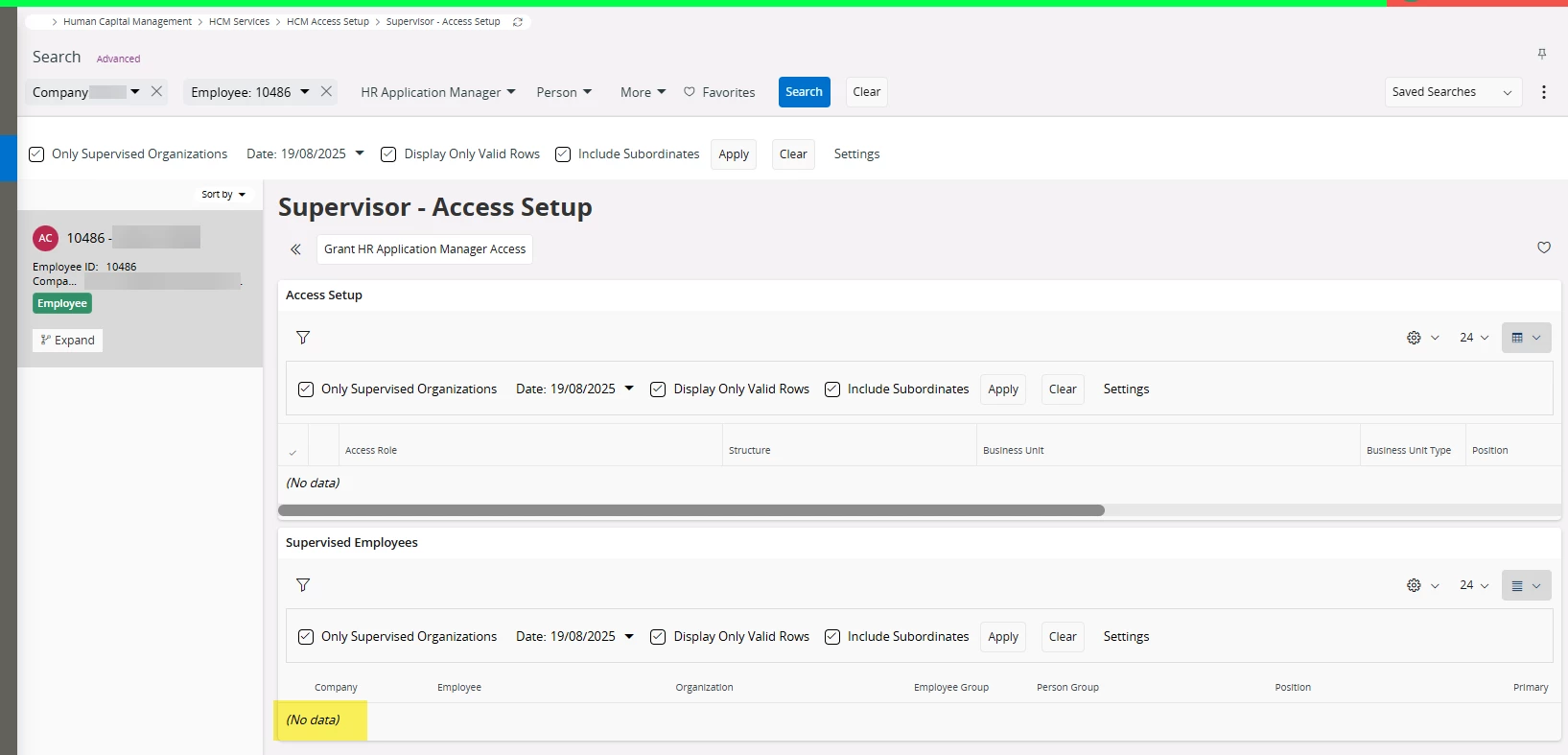This screenshot has height=755, width=1568.
Task: Go to Human Capital Management breadcrumb
Action: (128, 21)
